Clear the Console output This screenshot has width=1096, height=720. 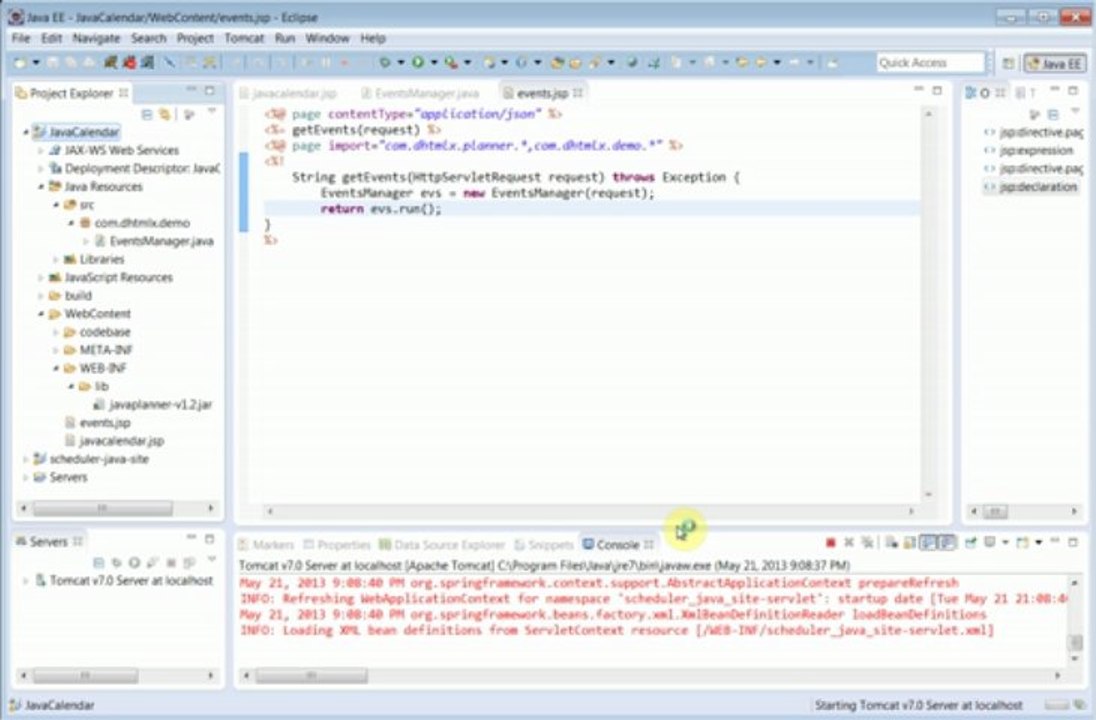click(x=891, y=542)
